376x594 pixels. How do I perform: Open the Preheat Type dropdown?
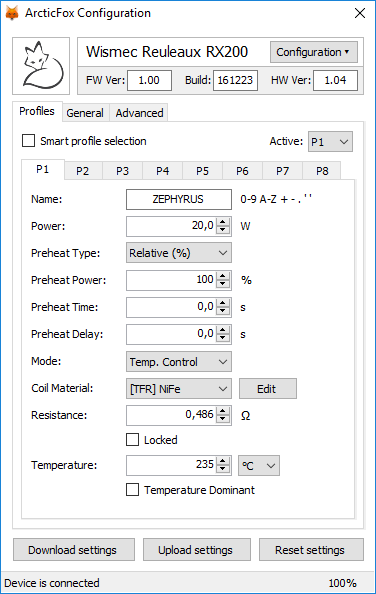179,253
